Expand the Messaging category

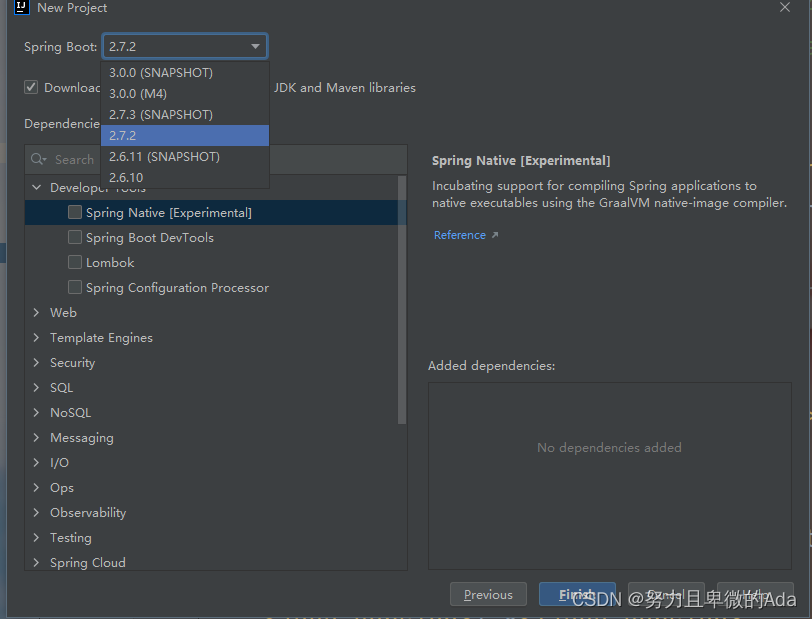pyautogui.click(x=36, y=437)
